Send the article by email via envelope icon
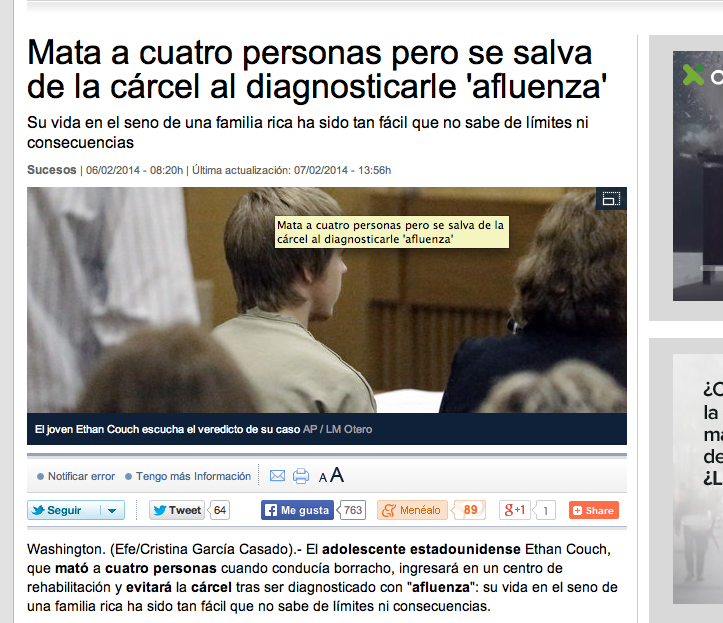This screenshot has width=723, height=623. tap(278, 476)
